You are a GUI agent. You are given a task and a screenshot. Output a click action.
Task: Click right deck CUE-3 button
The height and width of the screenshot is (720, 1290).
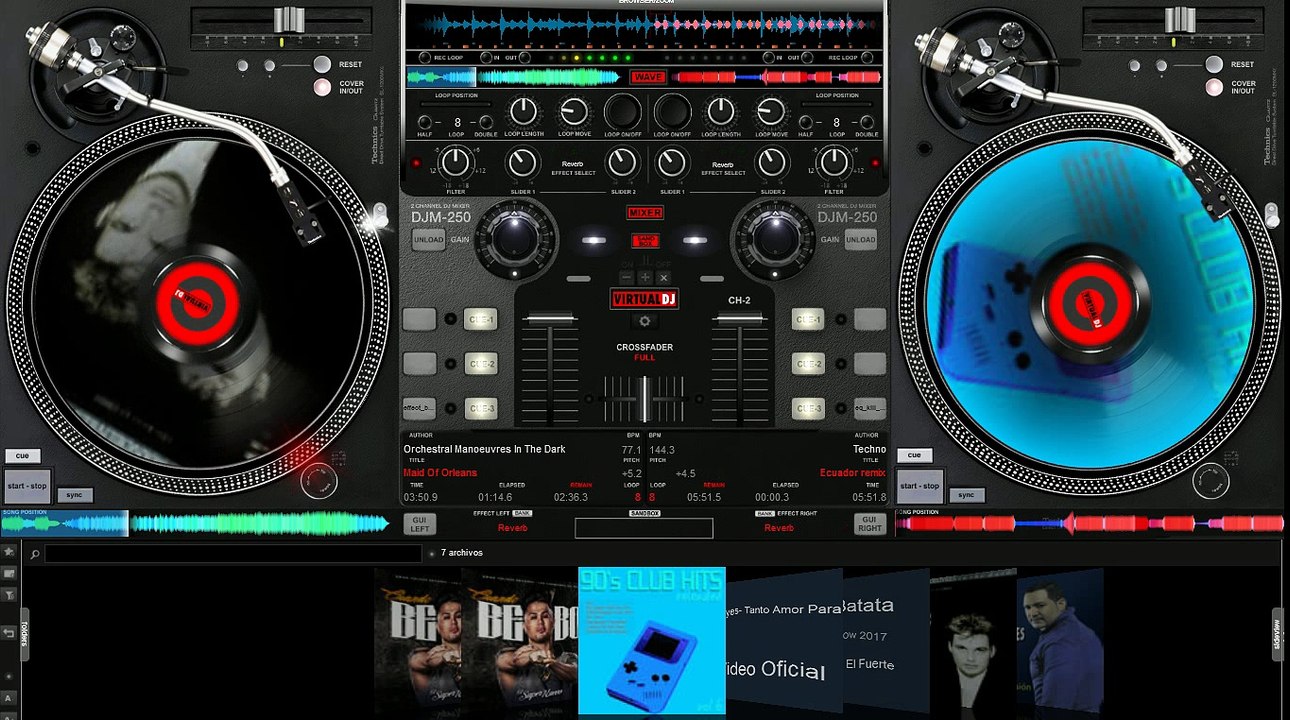coord(808,408)
